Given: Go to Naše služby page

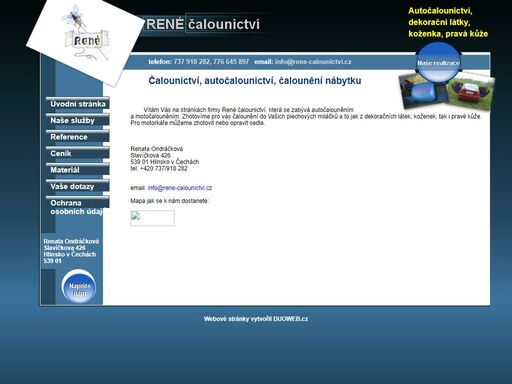Looking at the screenshot, I should click(78, 120).
